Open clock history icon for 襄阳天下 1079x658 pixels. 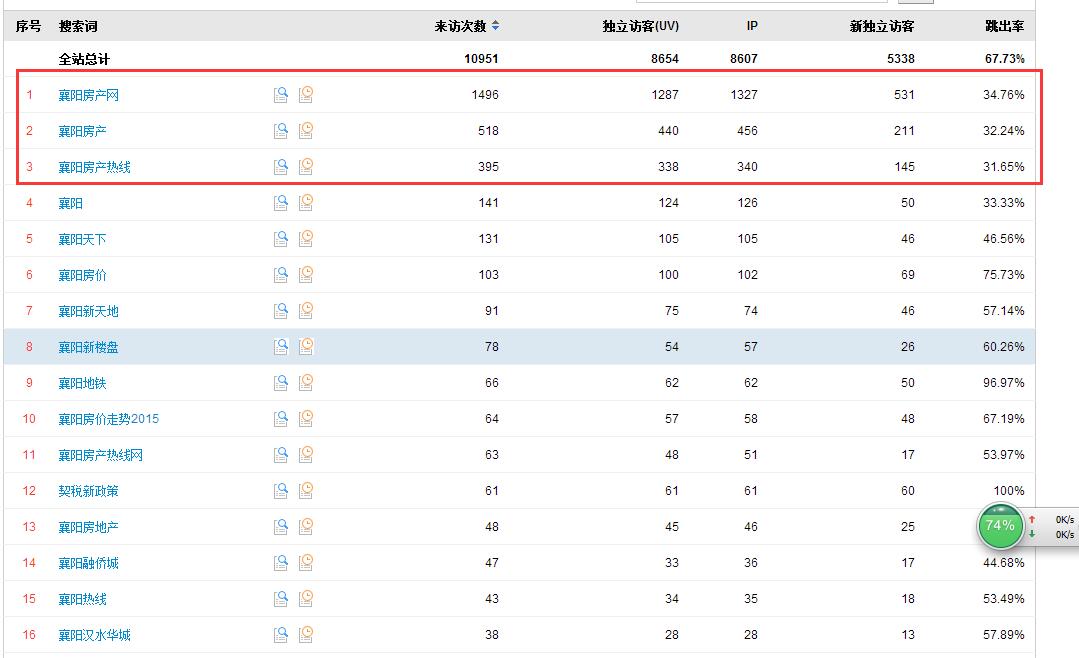coord(306,238)
